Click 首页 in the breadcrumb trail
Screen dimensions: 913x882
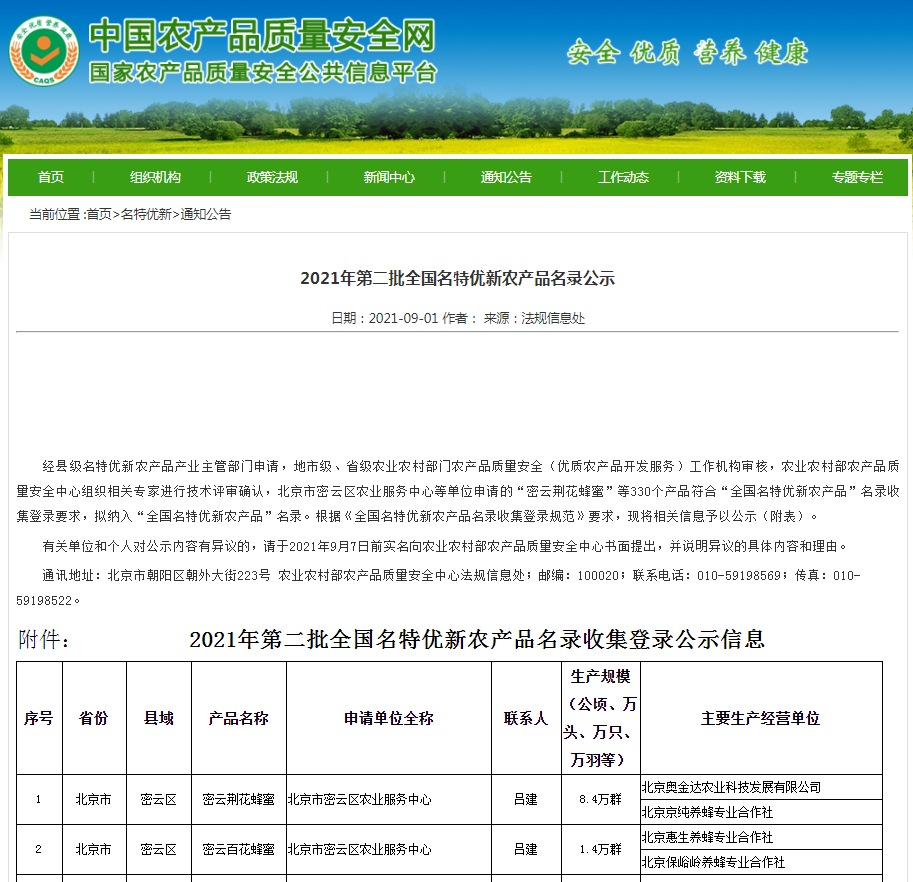99,214
